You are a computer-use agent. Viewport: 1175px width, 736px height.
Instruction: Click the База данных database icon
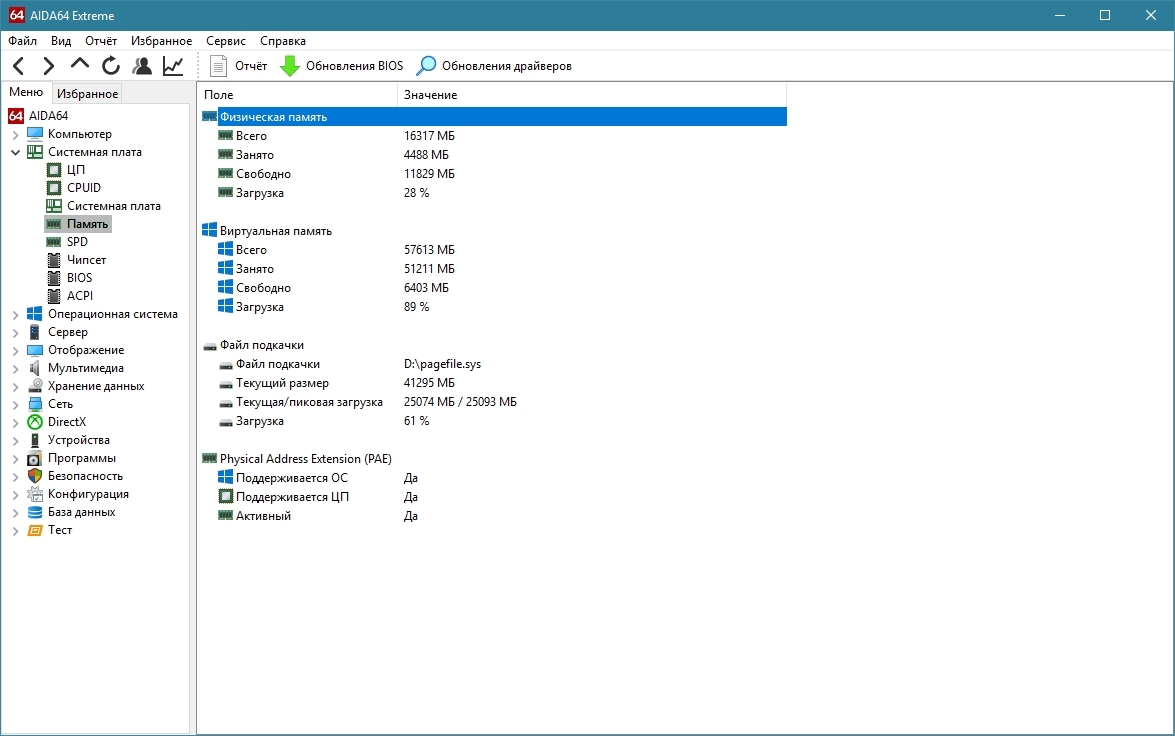point(34,512)
